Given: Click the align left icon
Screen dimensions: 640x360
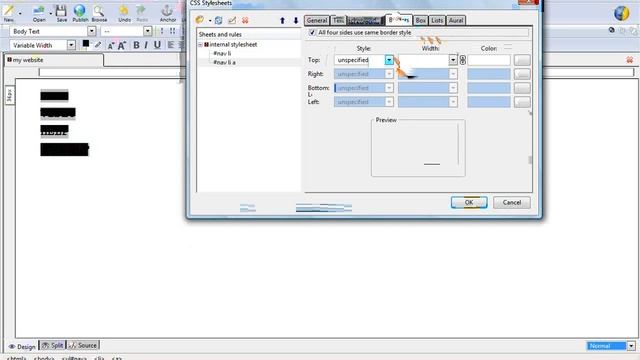Looking at the screenshot, I should 171,45.
